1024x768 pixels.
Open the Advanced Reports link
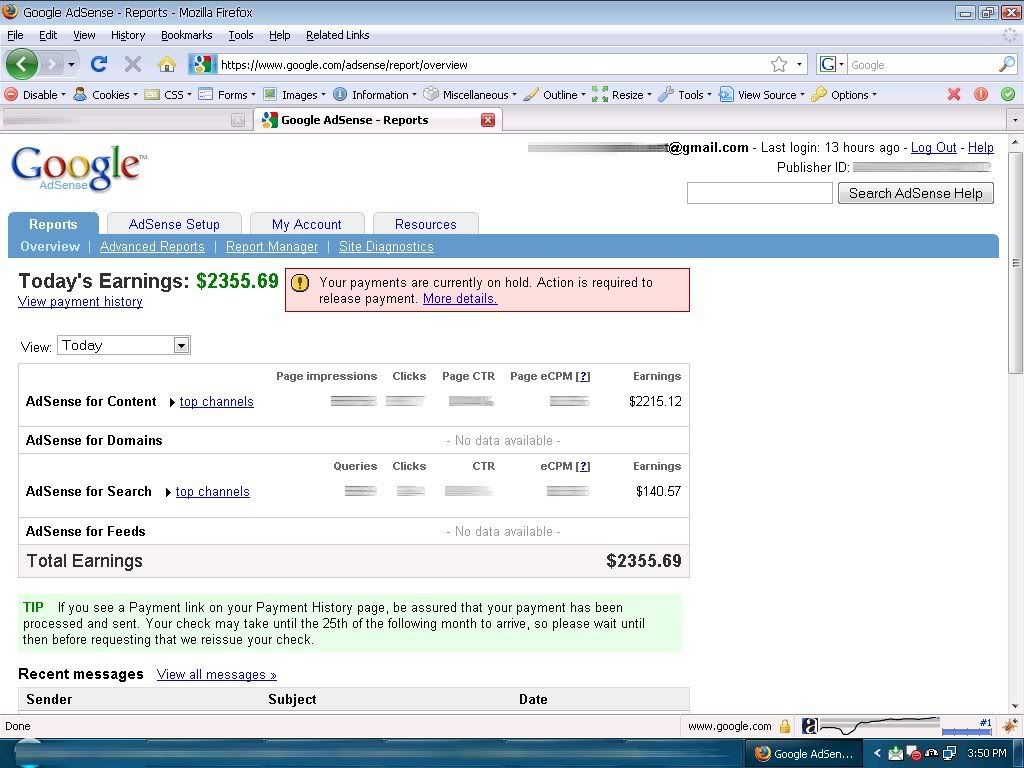[x=152, y=246]
